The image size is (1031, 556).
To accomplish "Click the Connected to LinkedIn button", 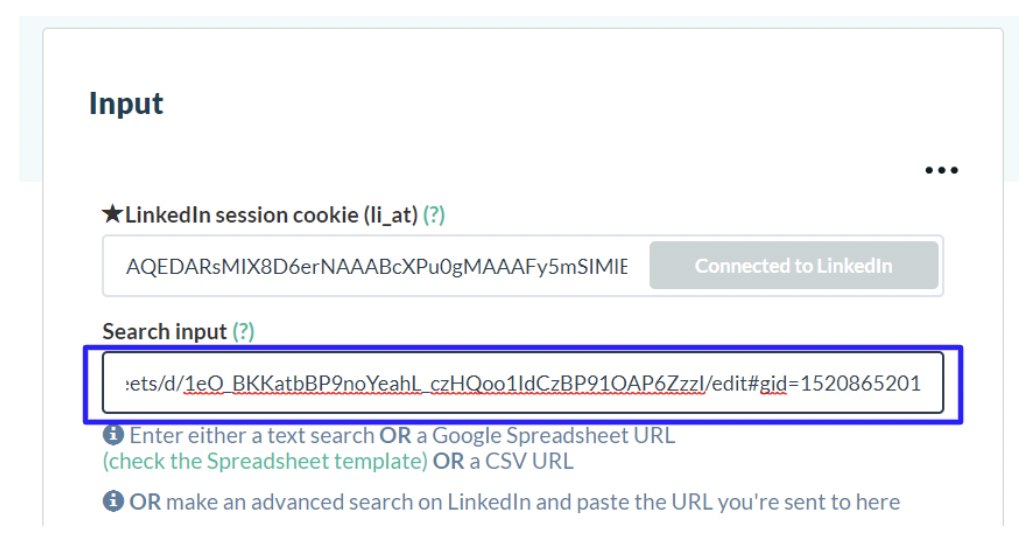I will click(794, 266).
